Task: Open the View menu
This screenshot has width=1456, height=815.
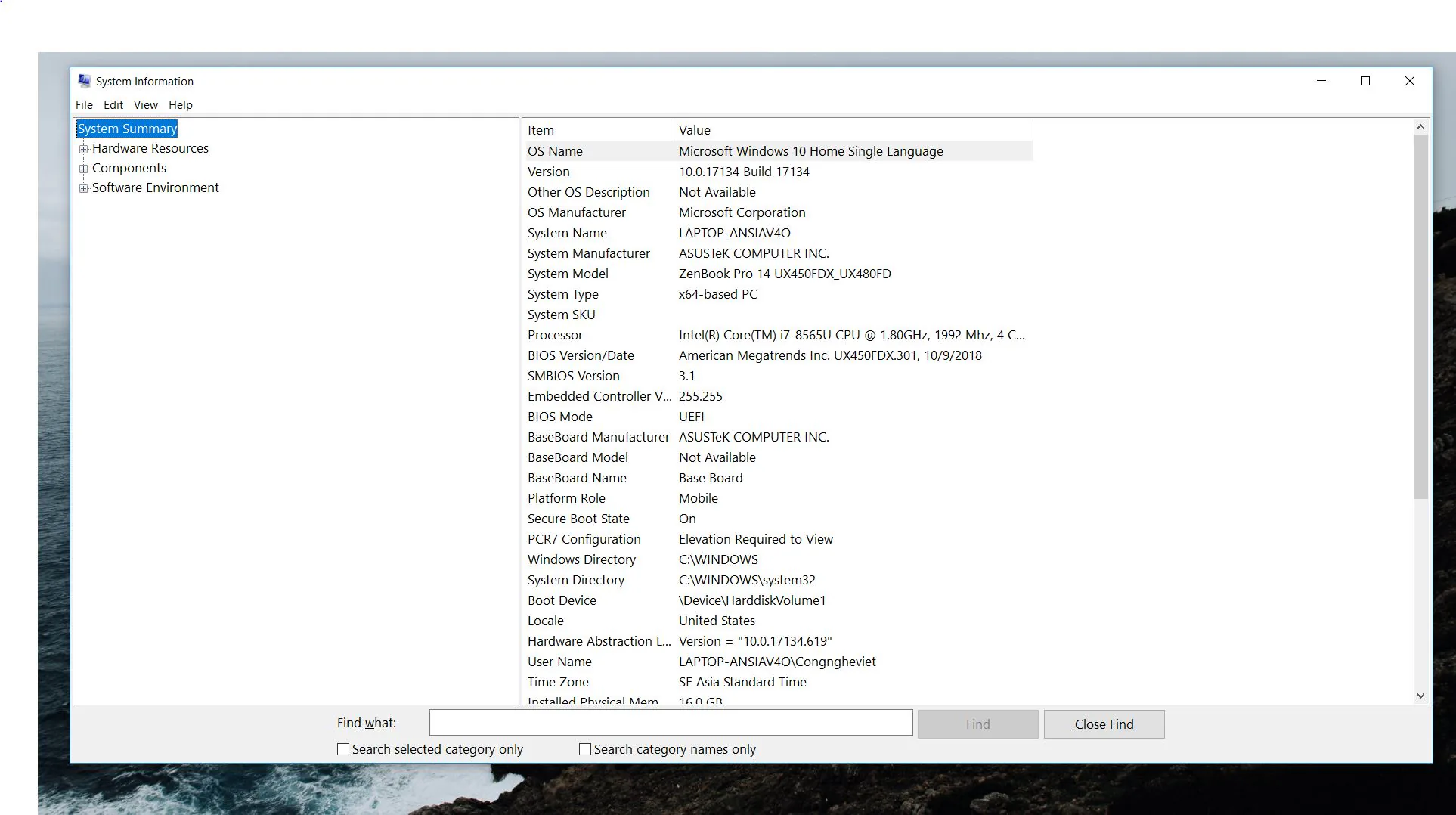Action: coord(146,105)
